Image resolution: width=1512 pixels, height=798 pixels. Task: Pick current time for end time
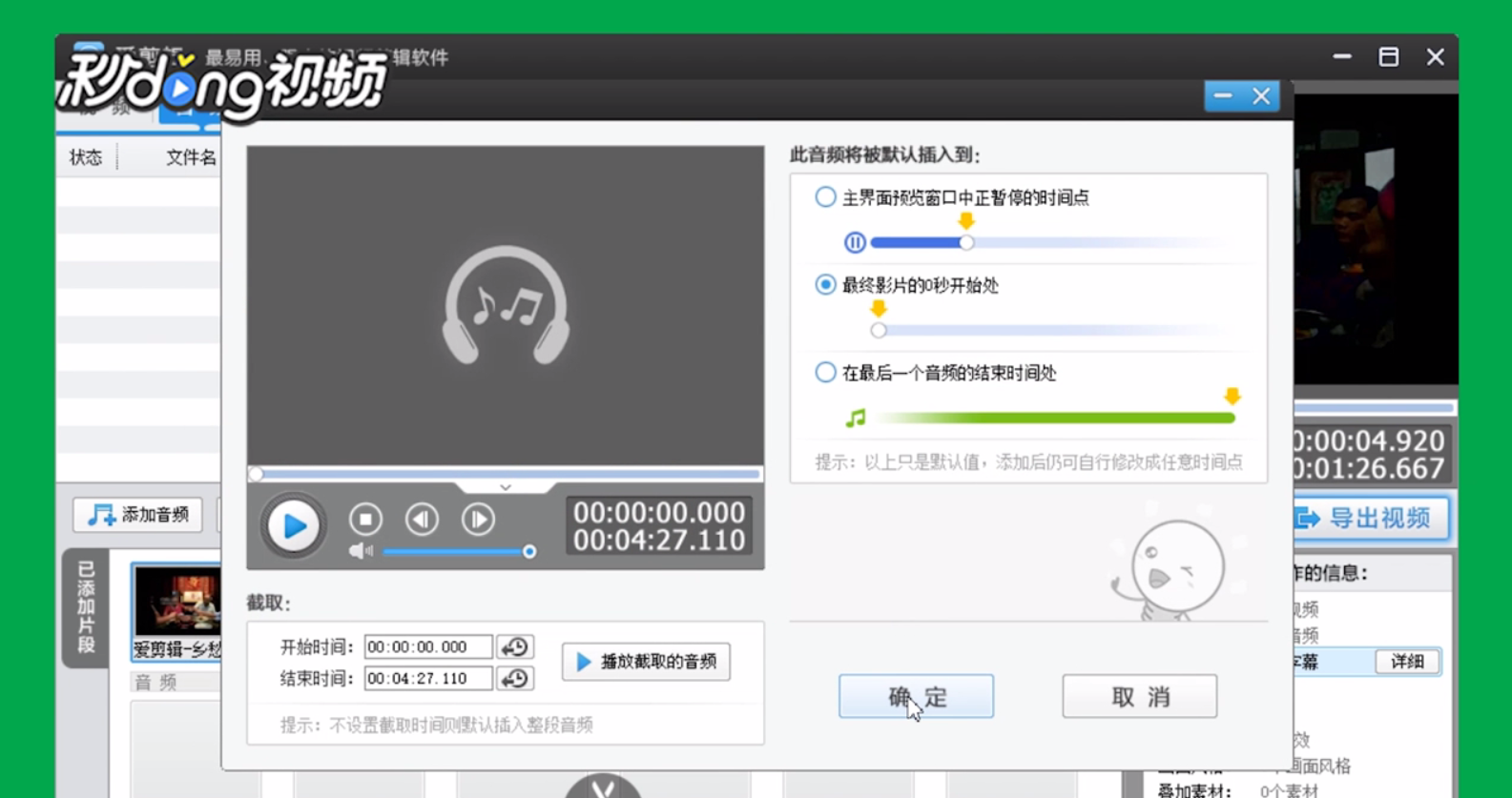515,679
